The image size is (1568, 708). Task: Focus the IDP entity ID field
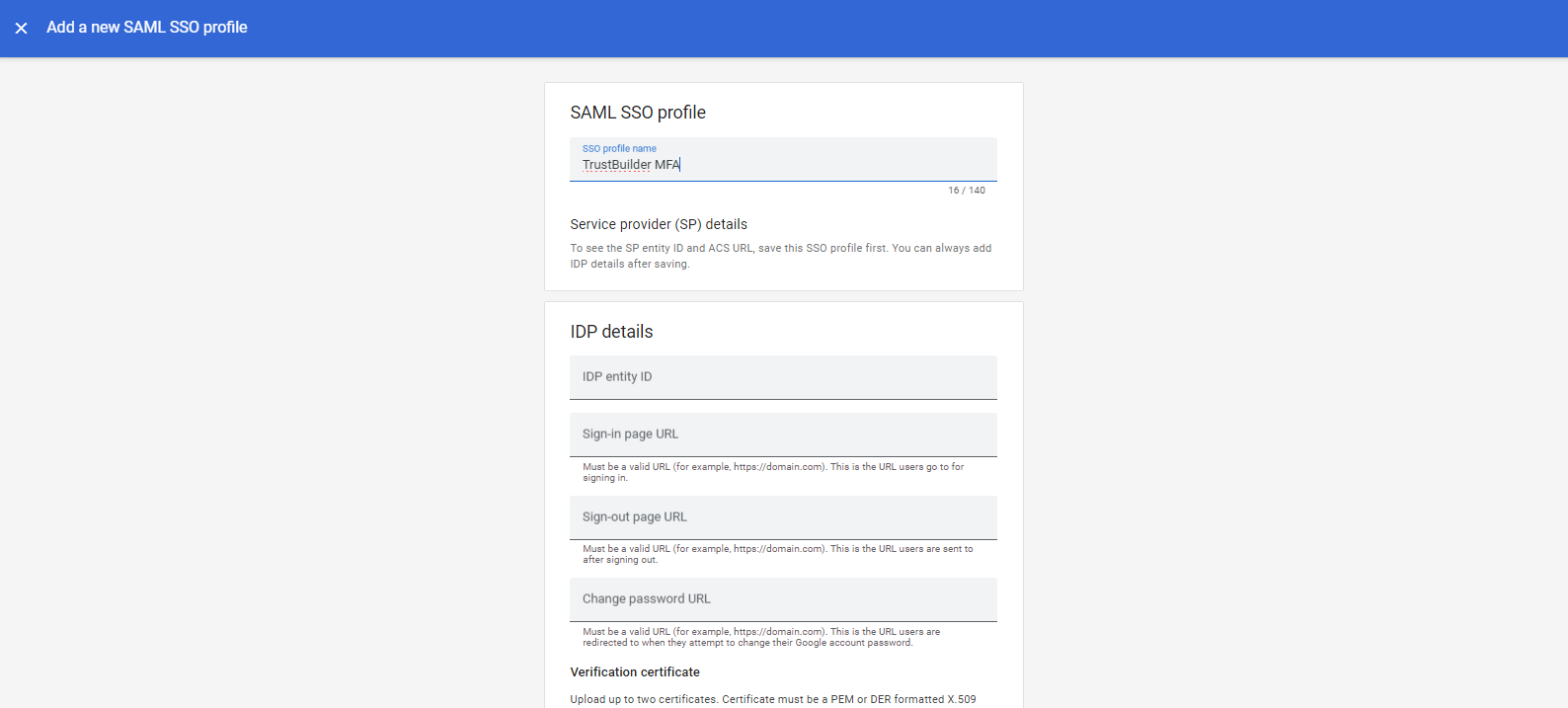click(783, 377)
